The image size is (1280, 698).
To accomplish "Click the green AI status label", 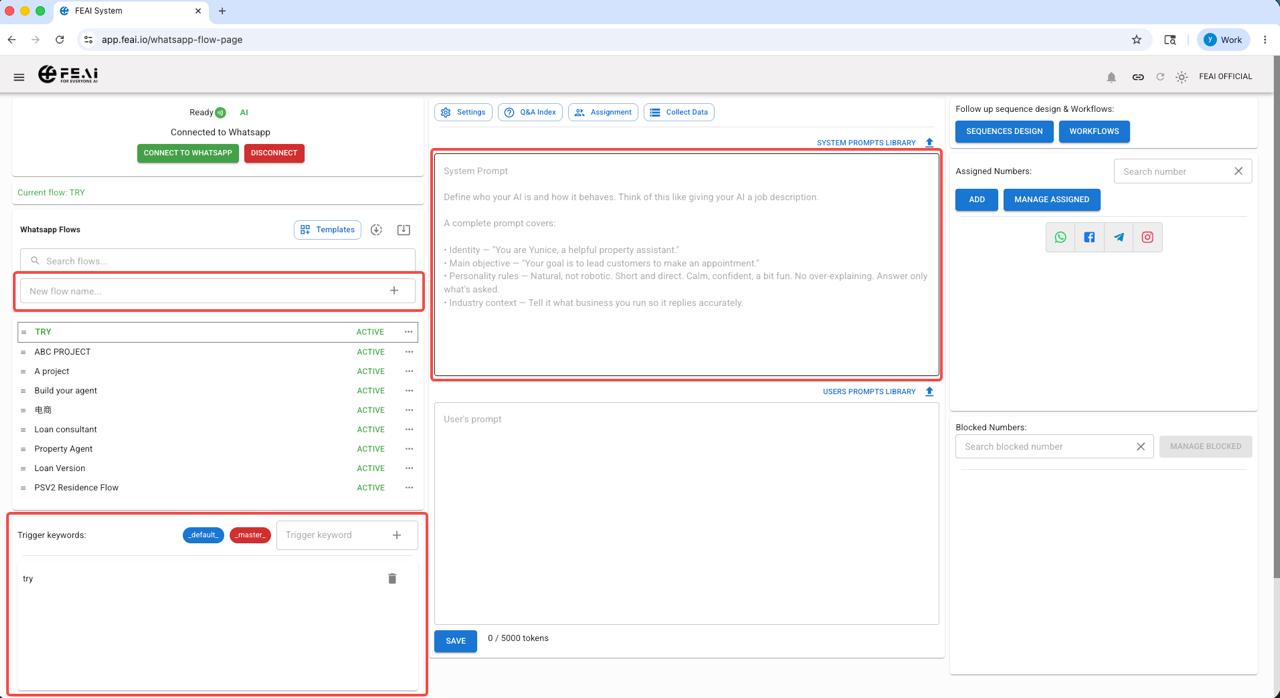I will coord(244,113).
